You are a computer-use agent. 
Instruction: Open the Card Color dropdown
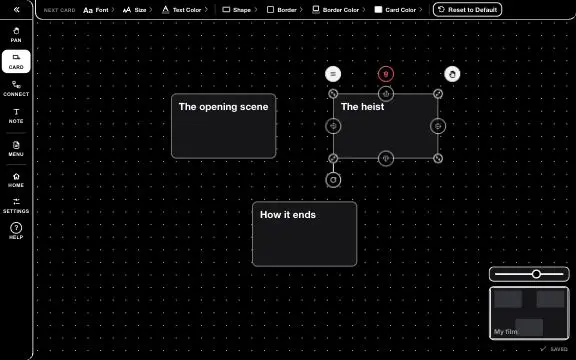(398, 10)
